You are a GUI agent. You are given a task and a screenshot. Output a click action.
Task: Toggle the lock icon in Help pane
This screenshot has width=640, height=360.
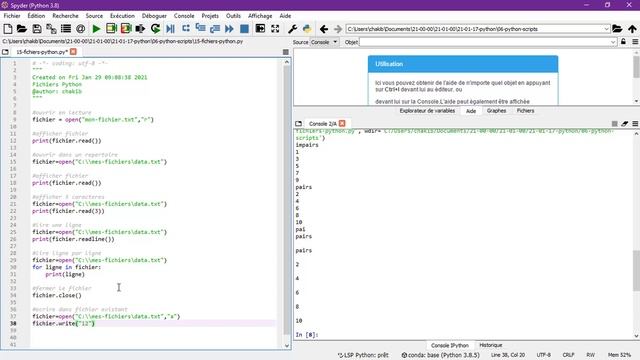(x=623, y=42)
